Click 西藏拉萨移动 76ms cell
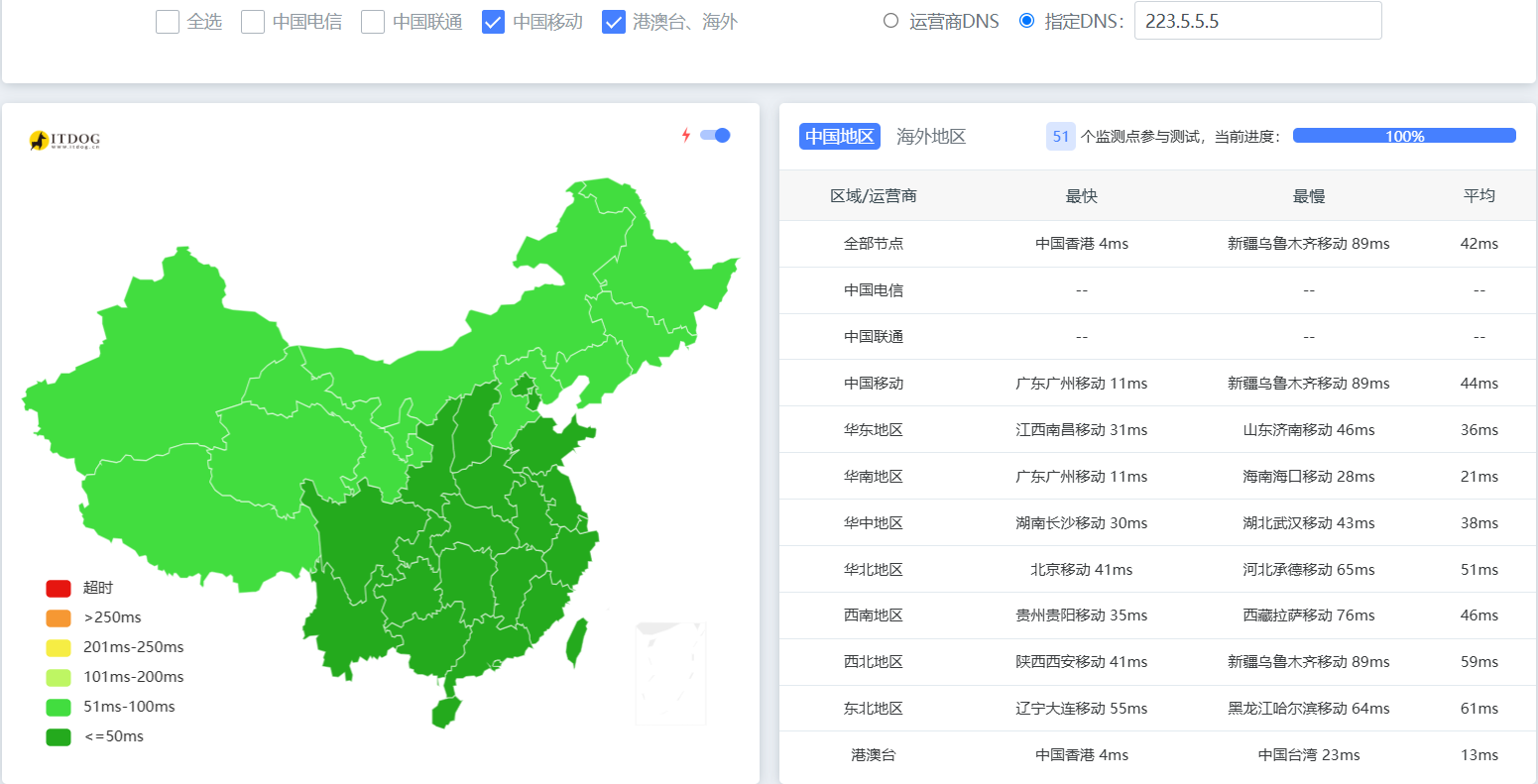 coord(1309,616)
